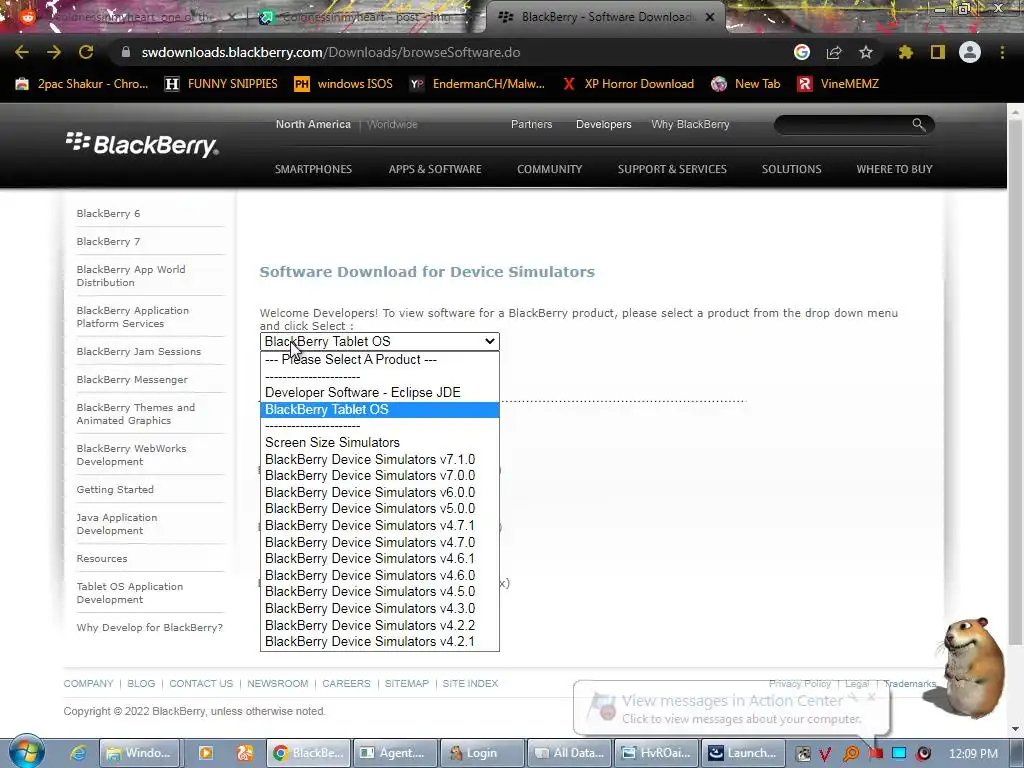This screenshot has width=1024, height=768.
Task: Launch Internet Explorer from taskbar
Action: [x=78, y=753]
